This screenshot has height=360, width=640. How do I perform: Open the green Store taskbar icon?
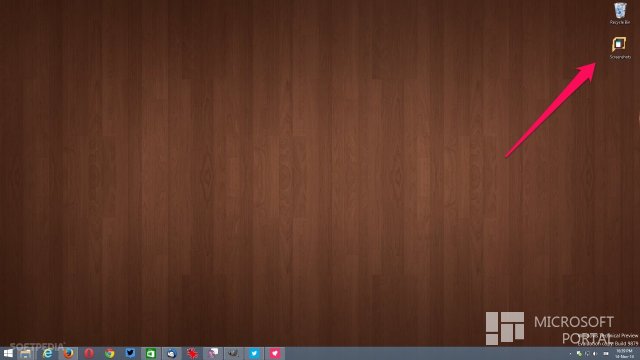pyautogui.click(x=151, y=353)
